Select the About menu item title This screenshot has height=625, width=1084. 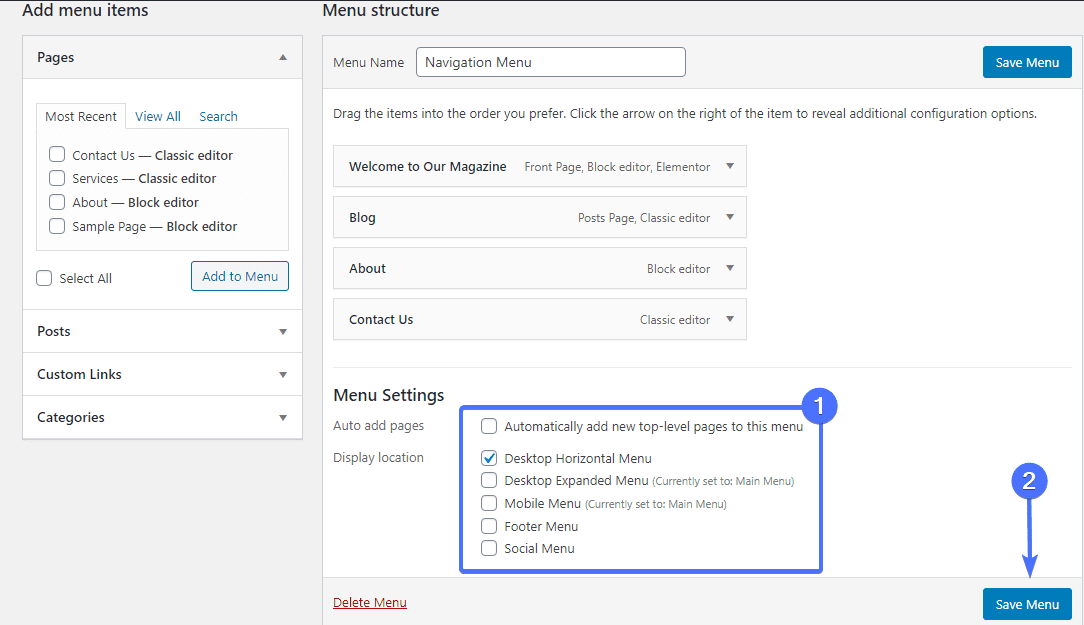tap(367, 268)
